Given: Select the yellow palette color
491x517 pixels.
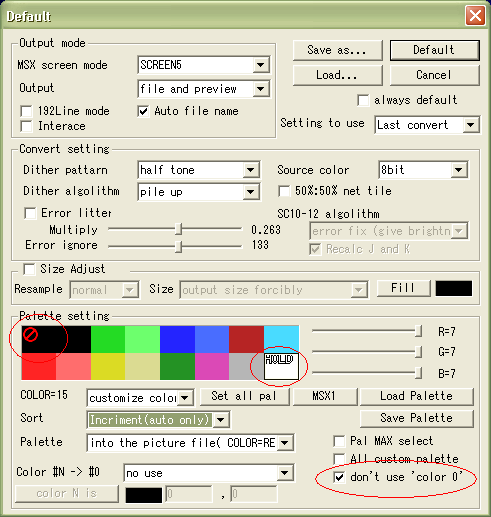Looking at the screenshot, I should point(108,366).
